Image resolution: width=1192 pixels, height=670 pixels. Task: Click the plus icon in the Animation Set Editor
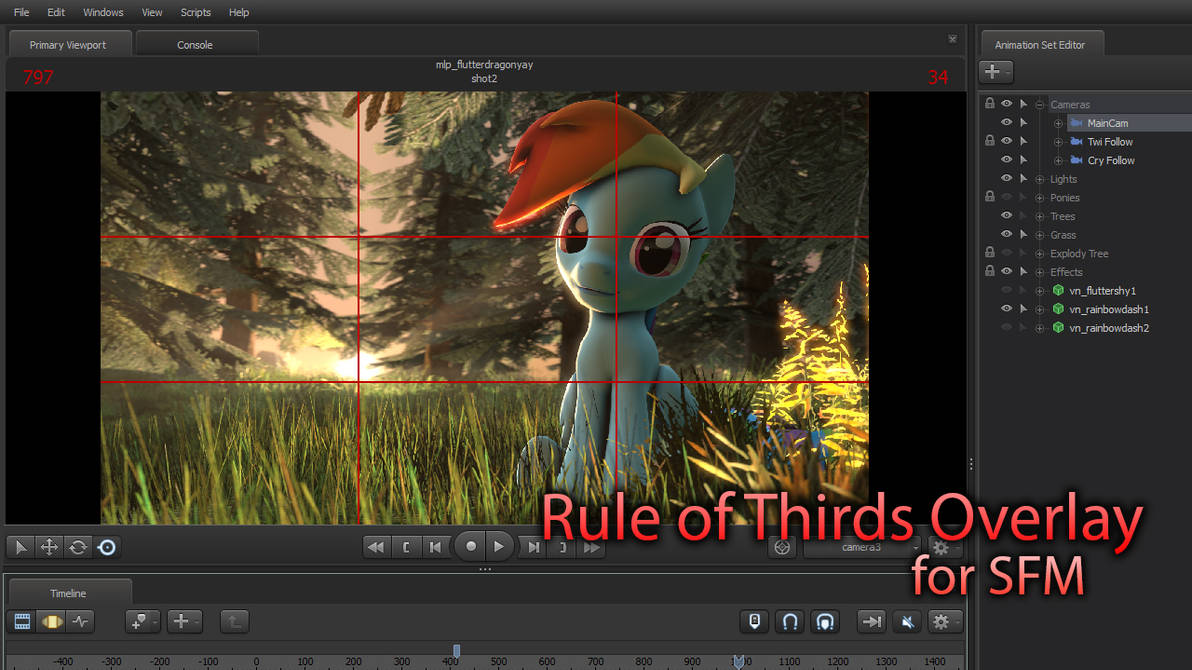994,71
